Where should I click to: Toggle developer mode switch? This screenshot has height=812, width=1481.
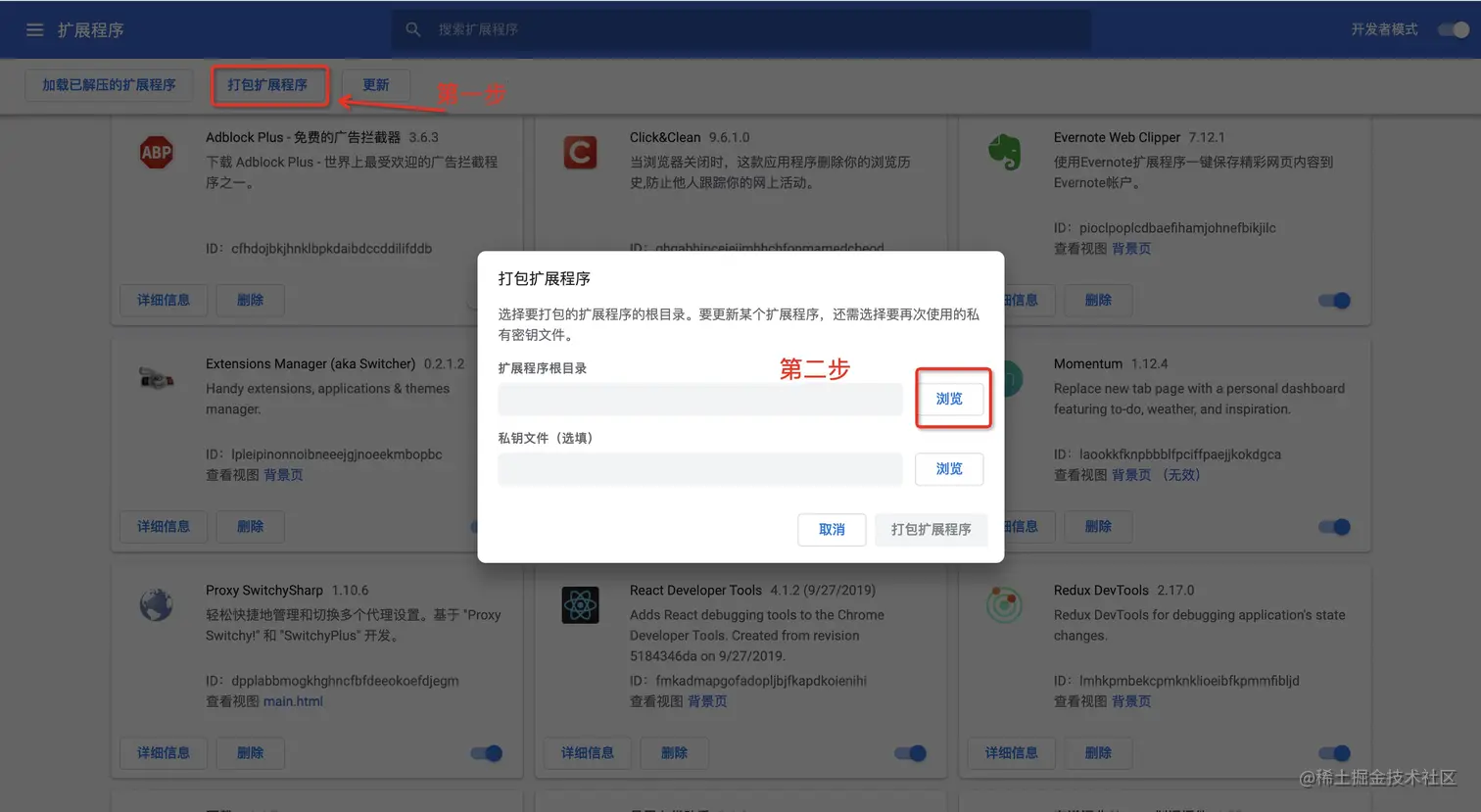click(1453, 29)
